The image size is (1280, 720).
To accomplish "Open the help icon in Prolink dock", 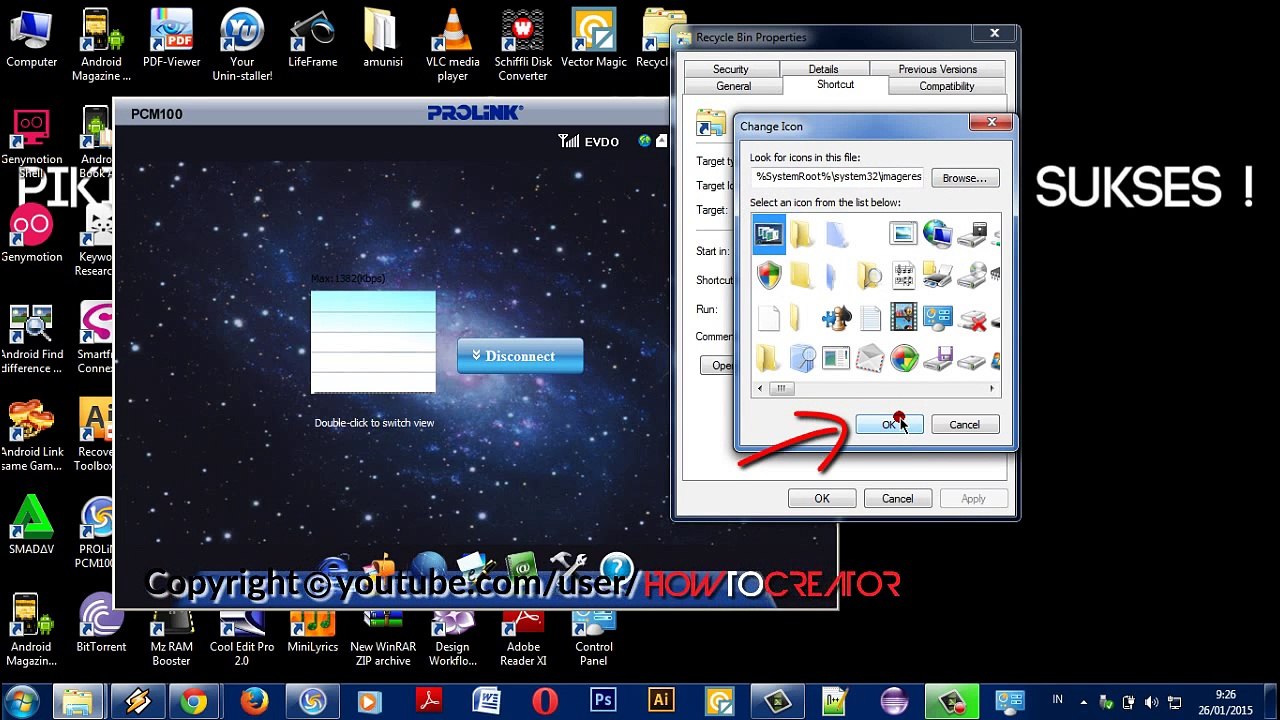I will pos(617,569).
